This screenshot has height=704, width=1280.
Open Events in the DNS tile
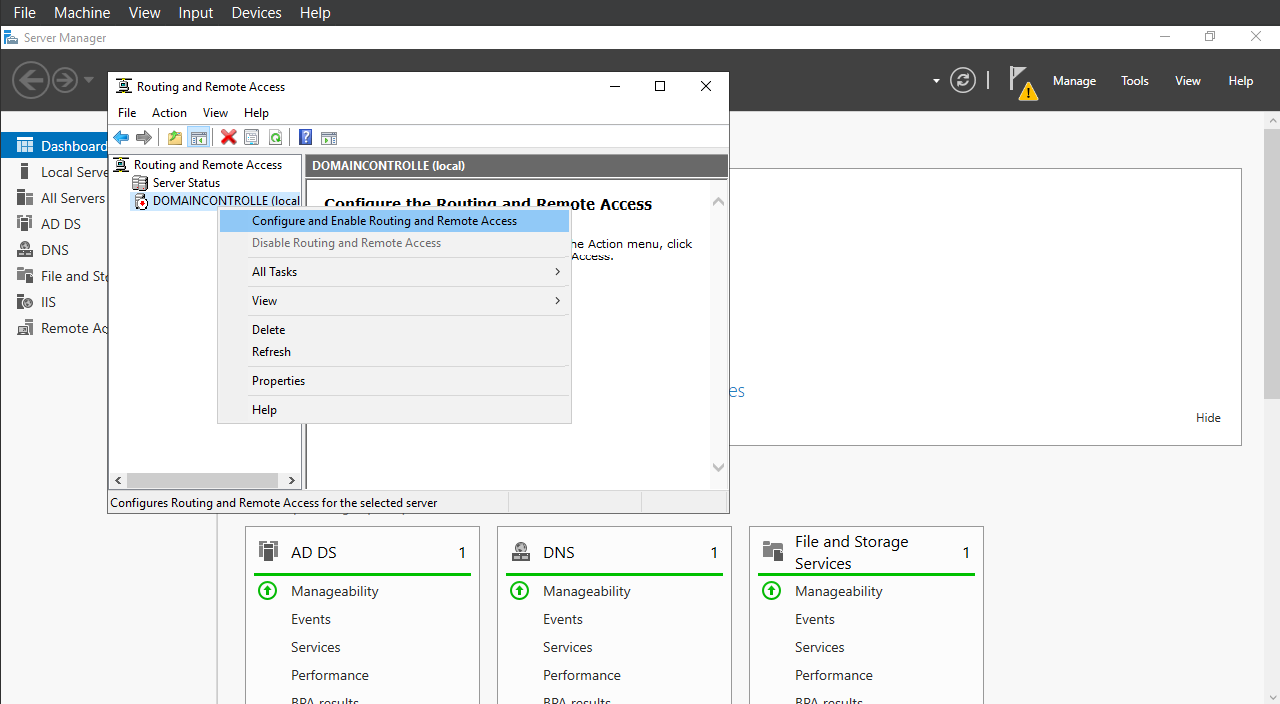point(563,619)
